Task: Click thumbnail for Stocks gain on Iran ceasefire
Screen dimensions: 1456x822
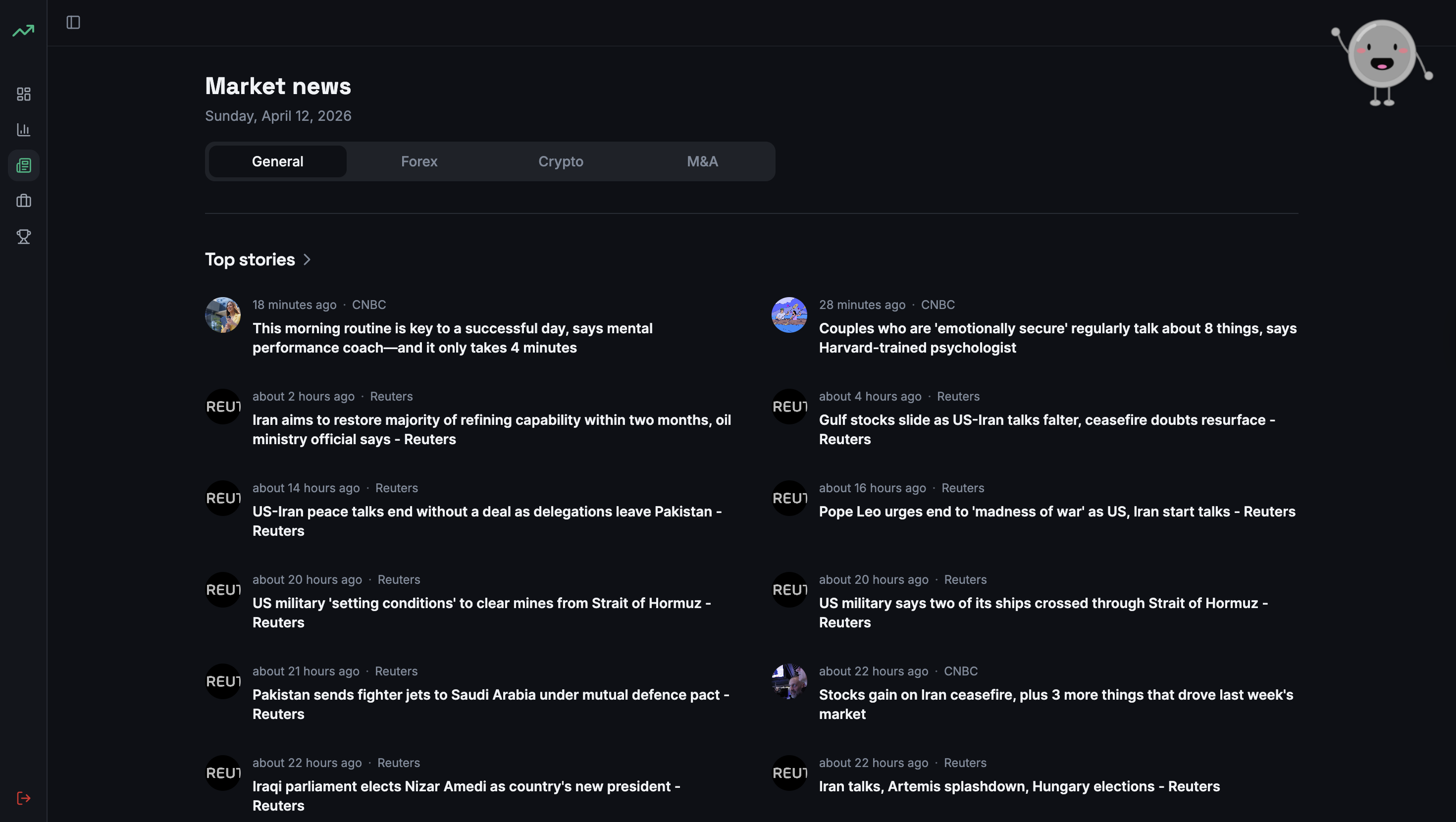Action: coord(789,681)
